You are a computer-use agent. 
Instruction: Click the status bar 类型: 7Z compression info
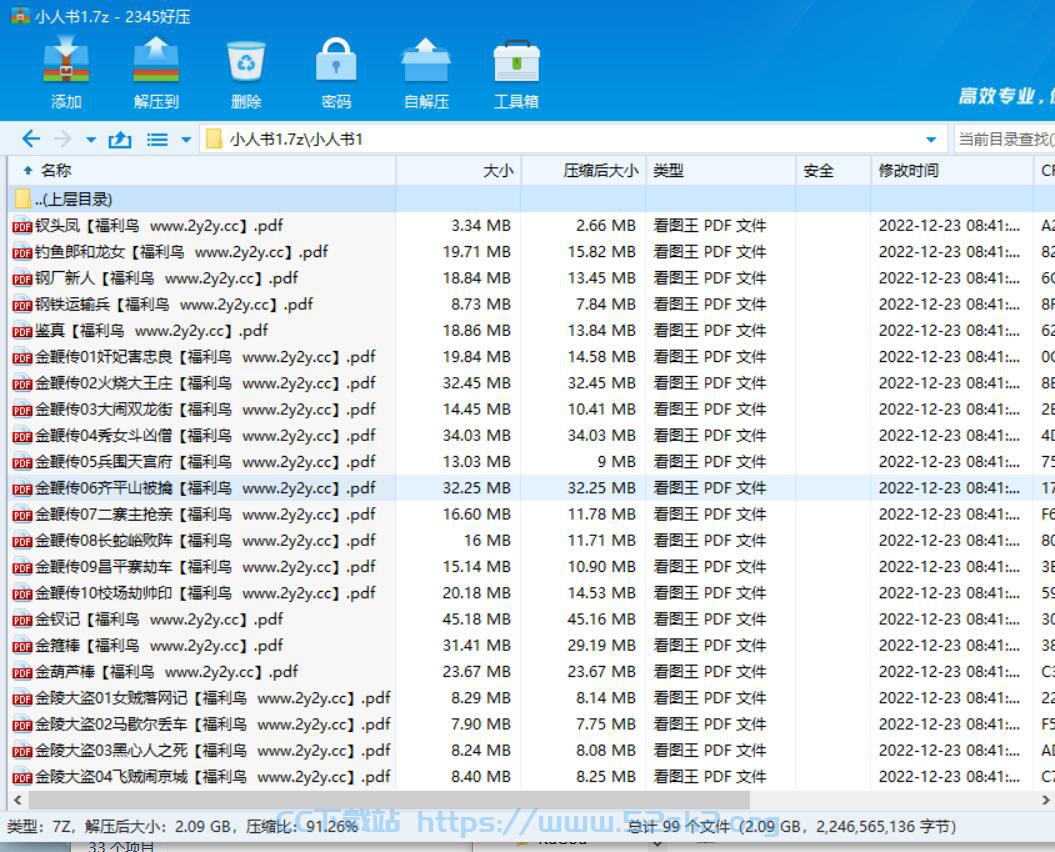[182, 826]
